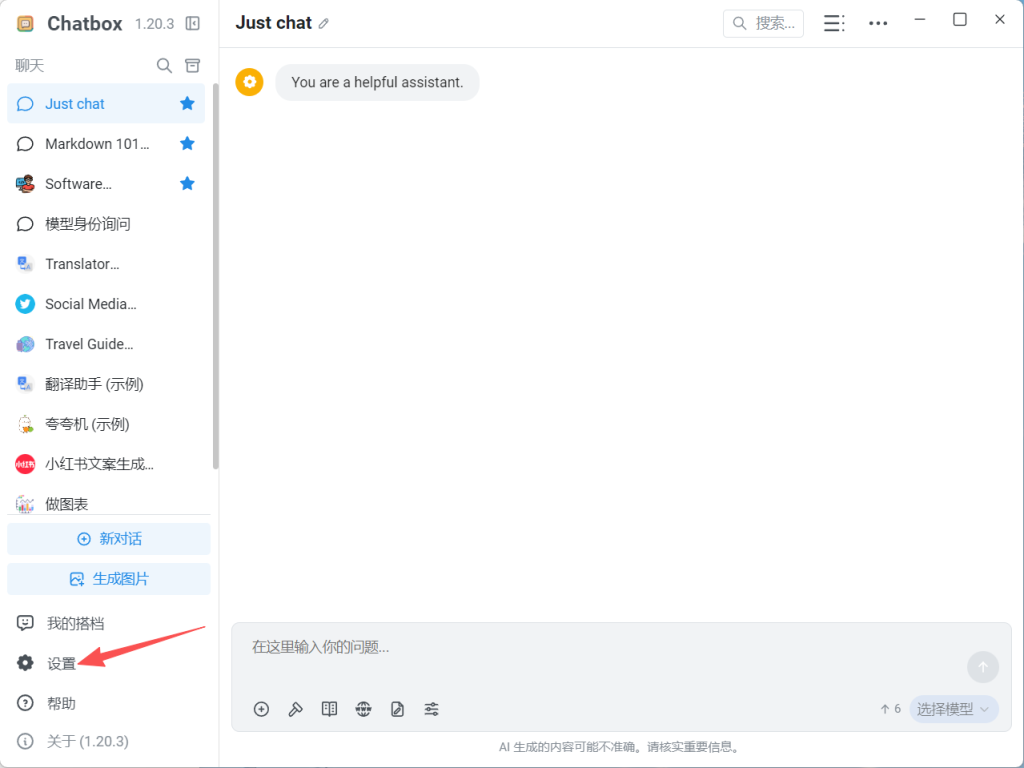
Task: Click the Translator avatar icon
Action: pos(25,264)
